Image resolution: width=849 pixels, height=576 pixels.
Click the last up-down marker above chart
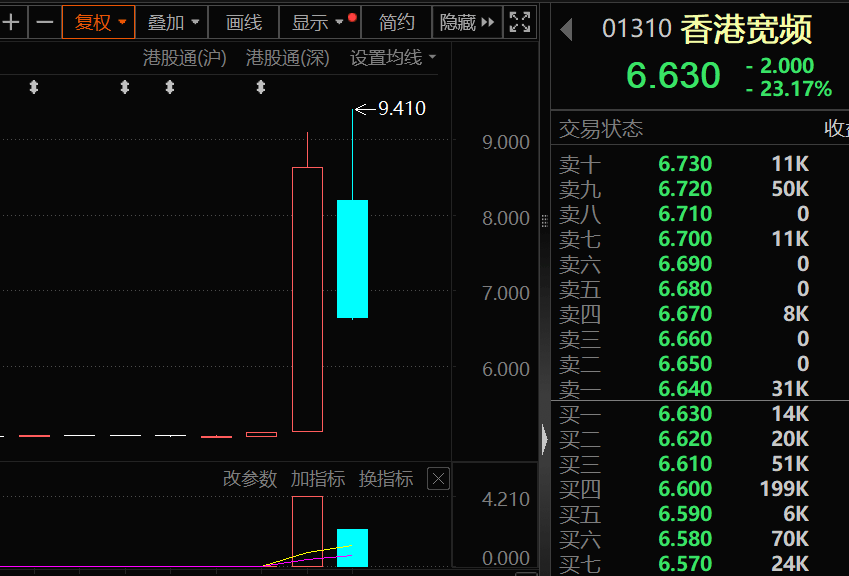pos(261,88)
